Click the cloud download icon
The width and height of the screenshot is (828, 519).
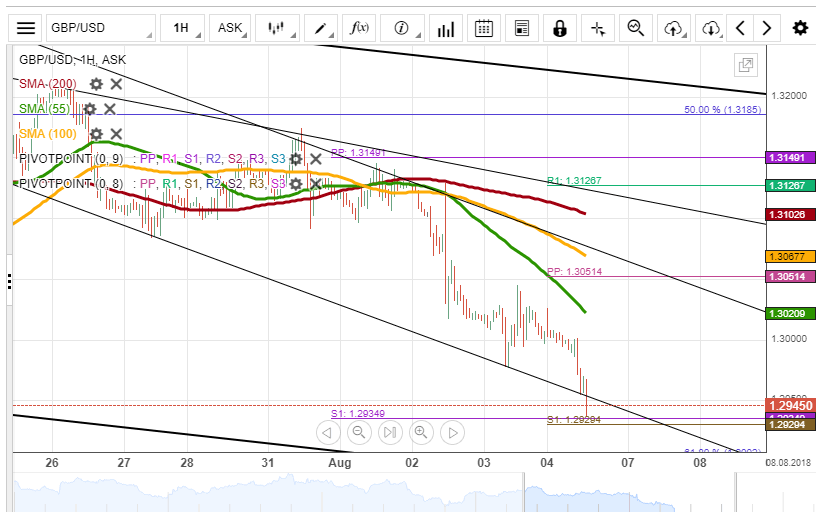tap(711, 28)
